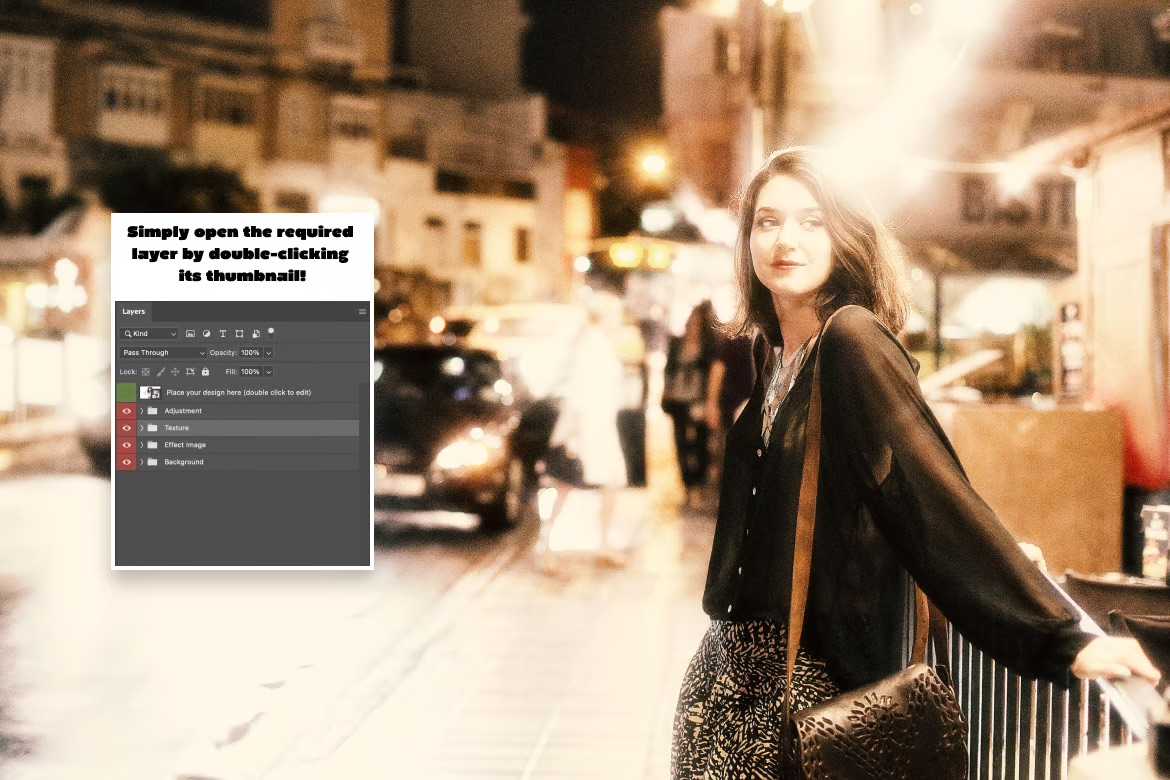Click the Layers panel tab
Image resolution: width=1170 pixels, height=780 pixels.
click(x=133, y=311)
